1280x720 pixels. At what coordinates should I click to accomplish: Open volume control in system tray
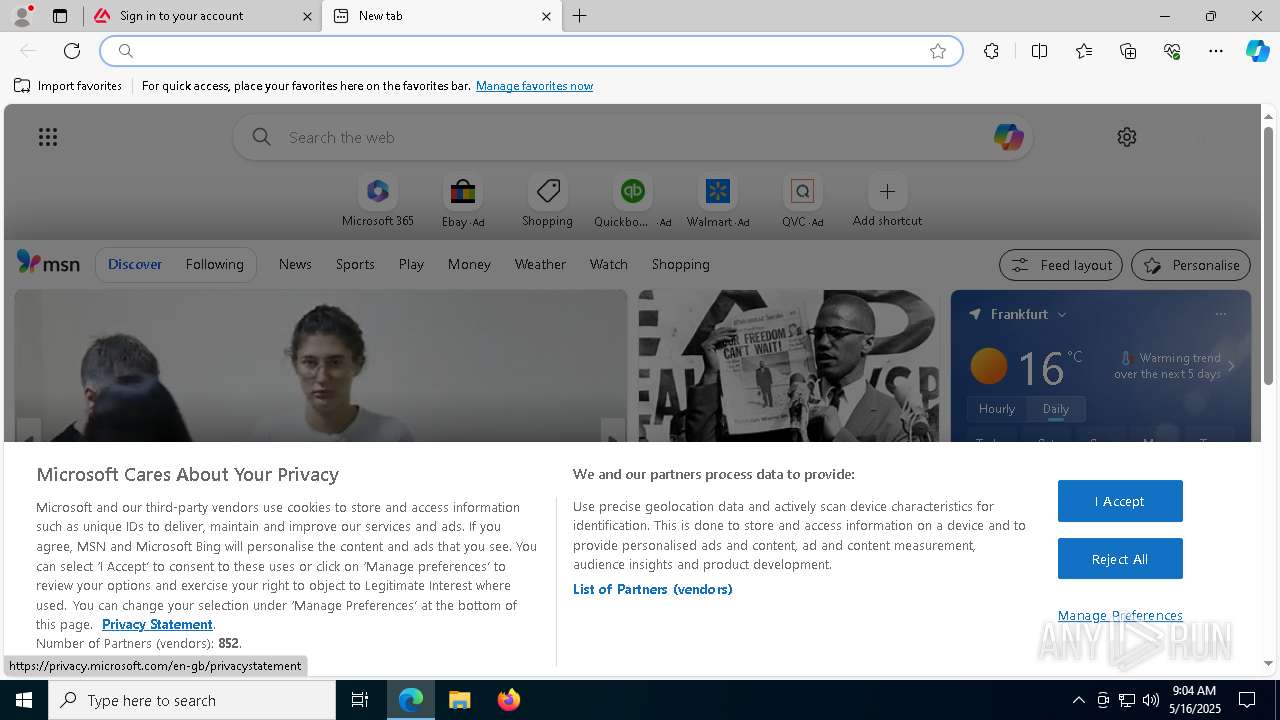(x=1151, y=700)
